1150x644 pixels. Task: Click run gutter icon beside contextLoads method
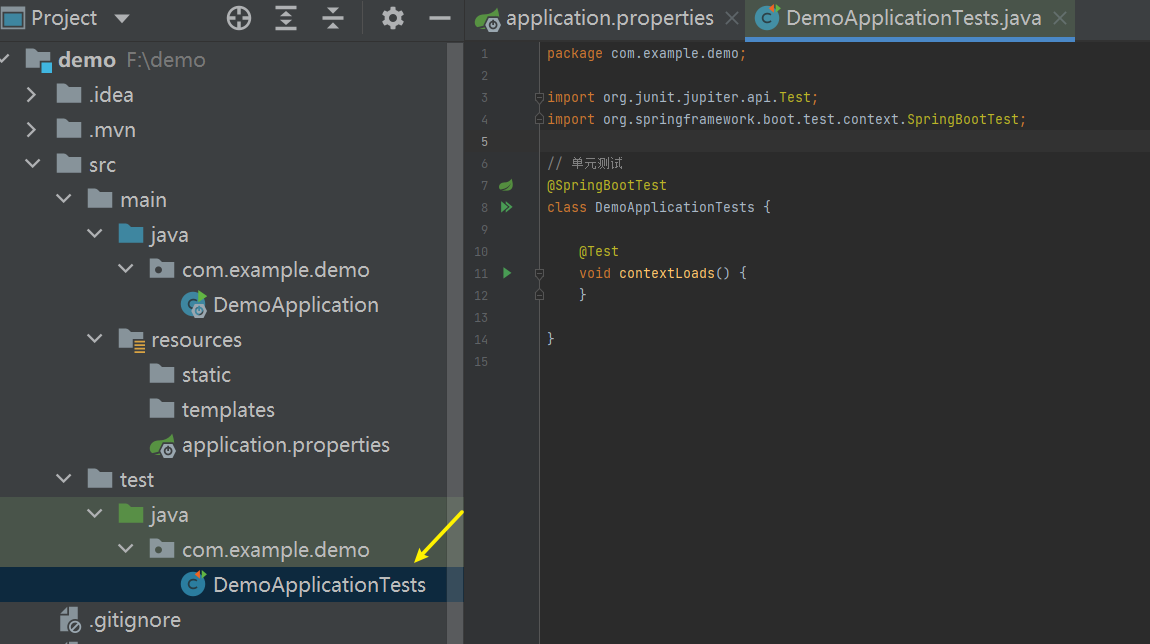pyautogui.click(x=506, y=273)
